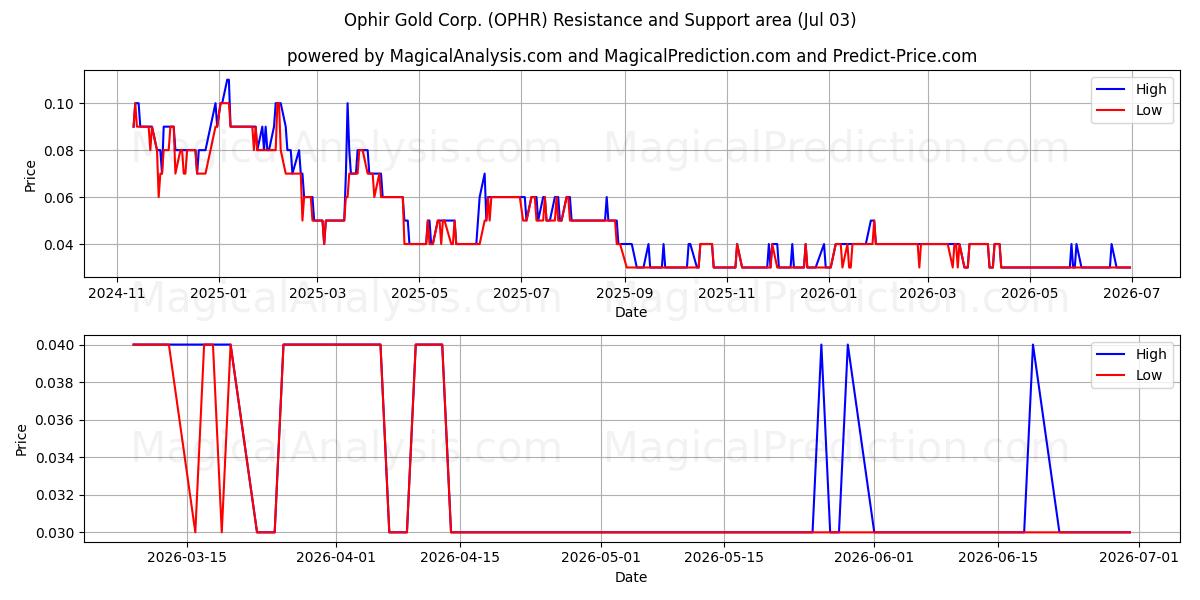Click the '0.034' y-axis label on the bottom chart
The image size is (1200, 600).
click(x=57, y=458)
